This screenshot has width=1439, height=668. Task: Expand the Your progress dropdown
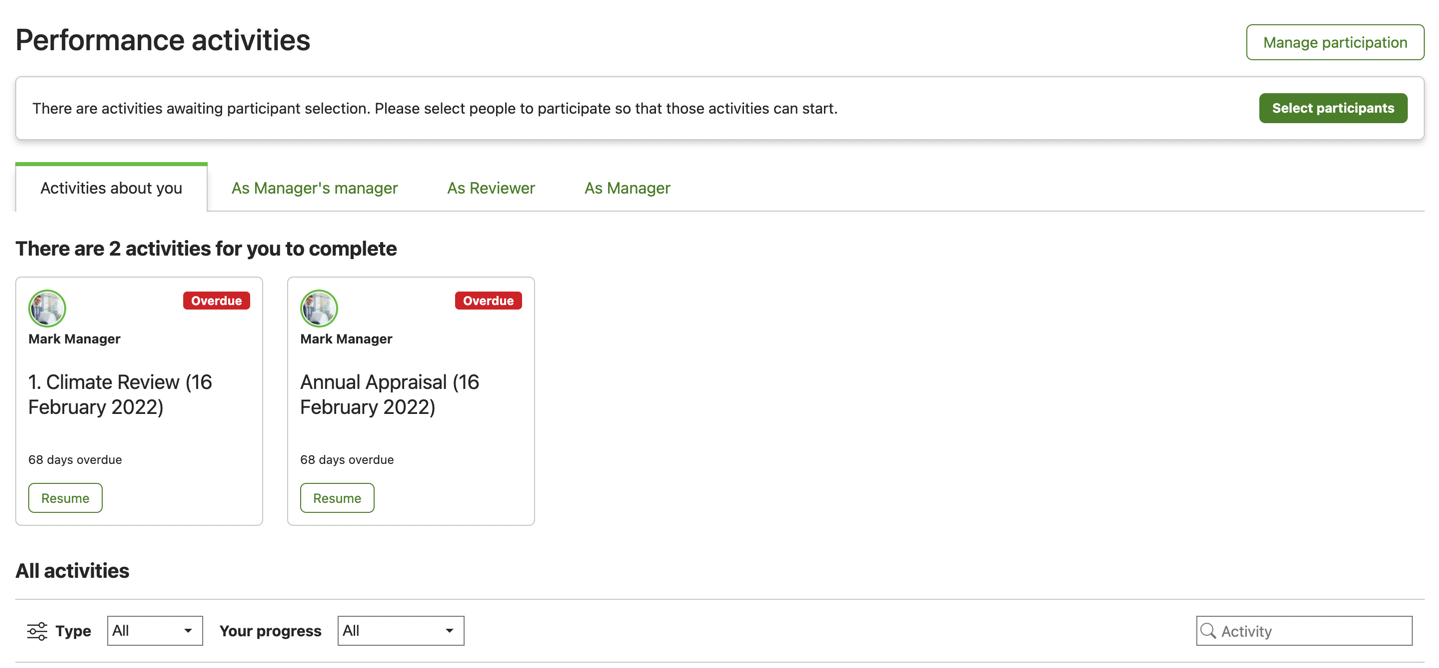click(x=400, y=631)
